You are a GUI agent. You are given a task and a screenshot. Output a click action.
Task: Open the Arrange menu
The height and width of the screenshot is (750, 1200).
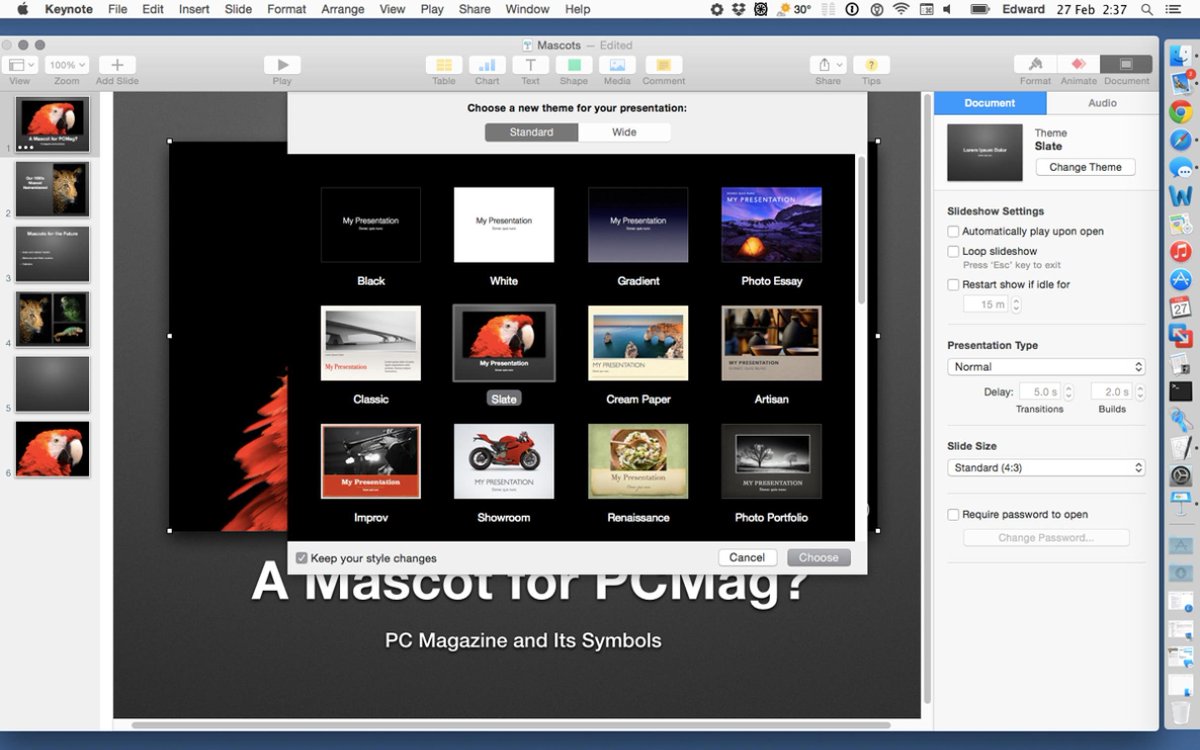click(343, 9)
